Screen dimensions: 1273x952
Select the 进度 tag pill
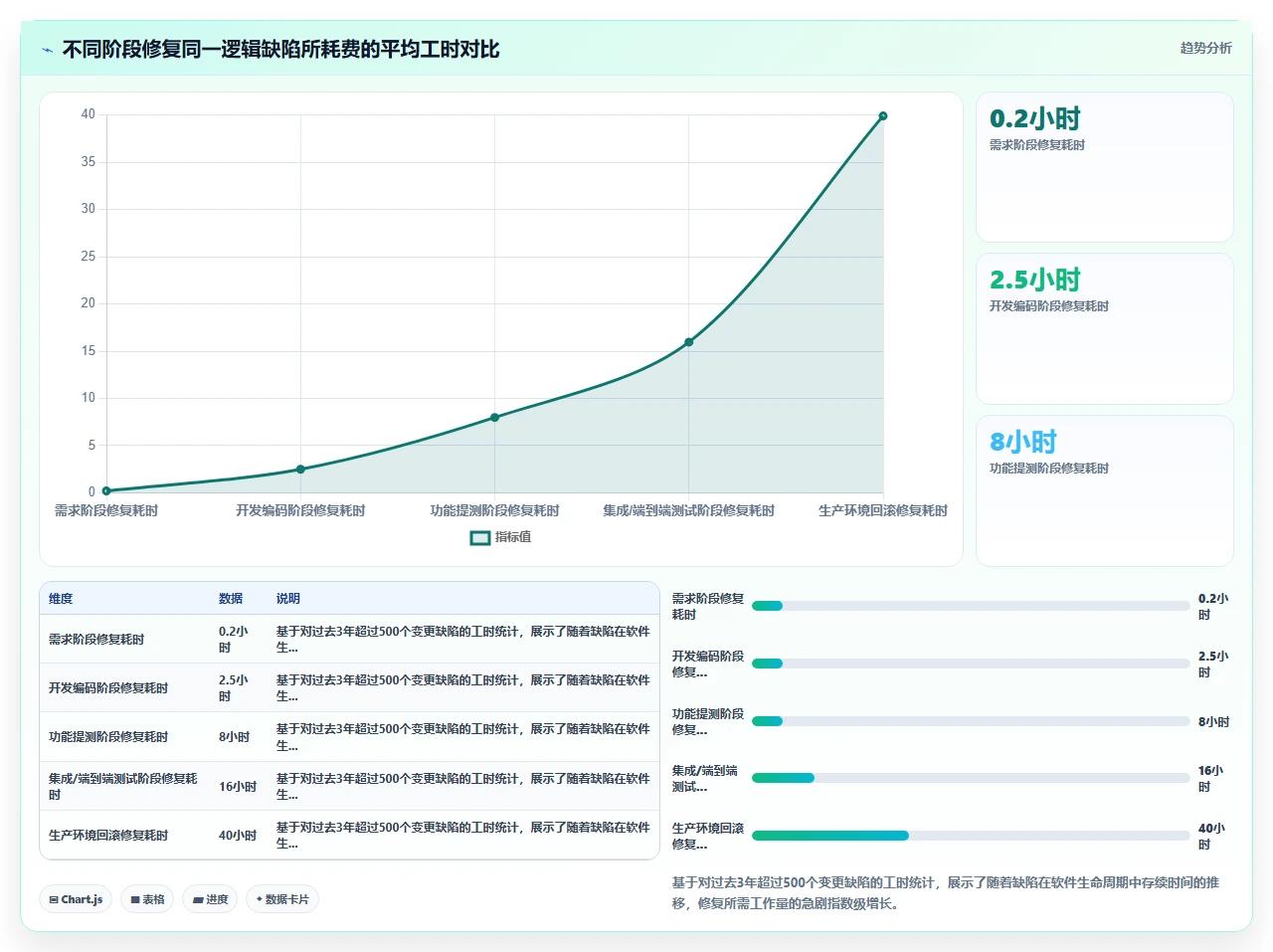tap(210, 899)
